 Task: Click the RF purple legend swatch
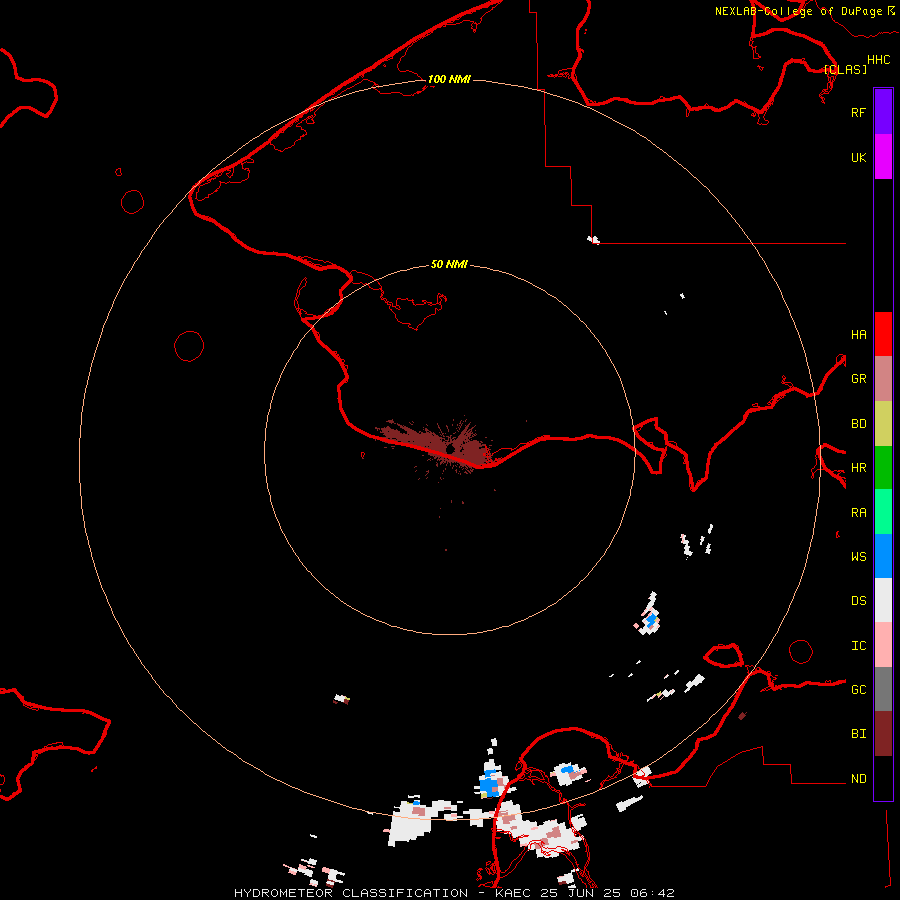click(883, 112)
